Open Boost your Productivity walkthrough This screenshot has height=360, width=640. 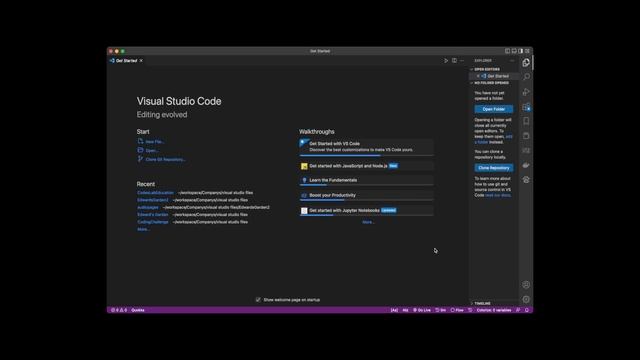tap(366, 196)
